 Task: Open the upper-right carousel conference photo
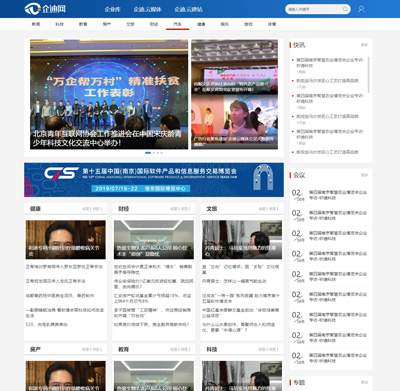pyautogui.click(x=234, y=67)
